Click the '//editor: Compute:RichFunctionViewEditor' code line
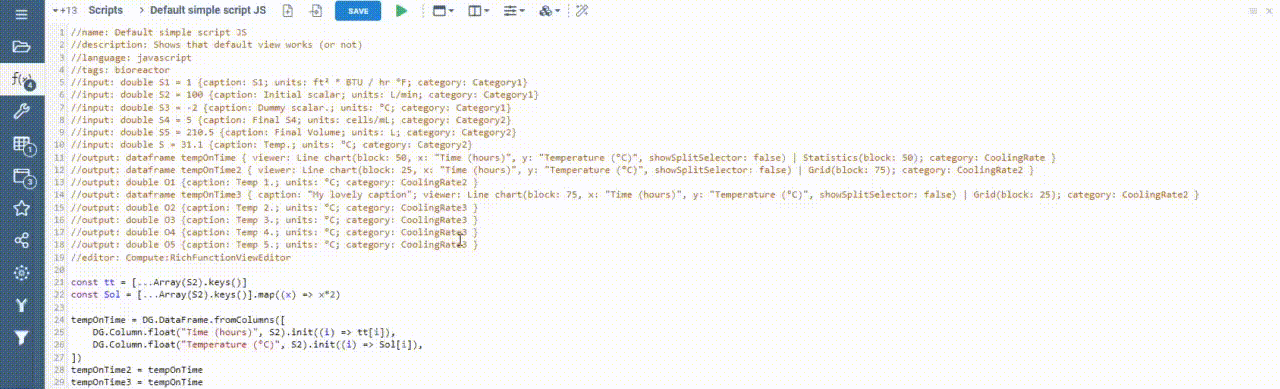 [180, 257]
